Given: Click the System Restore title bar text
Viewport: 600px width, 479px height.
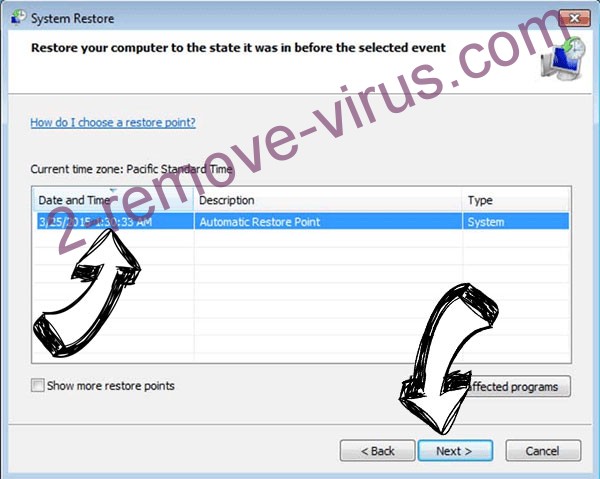Looking at the screenshot, I should coord(72,18).
